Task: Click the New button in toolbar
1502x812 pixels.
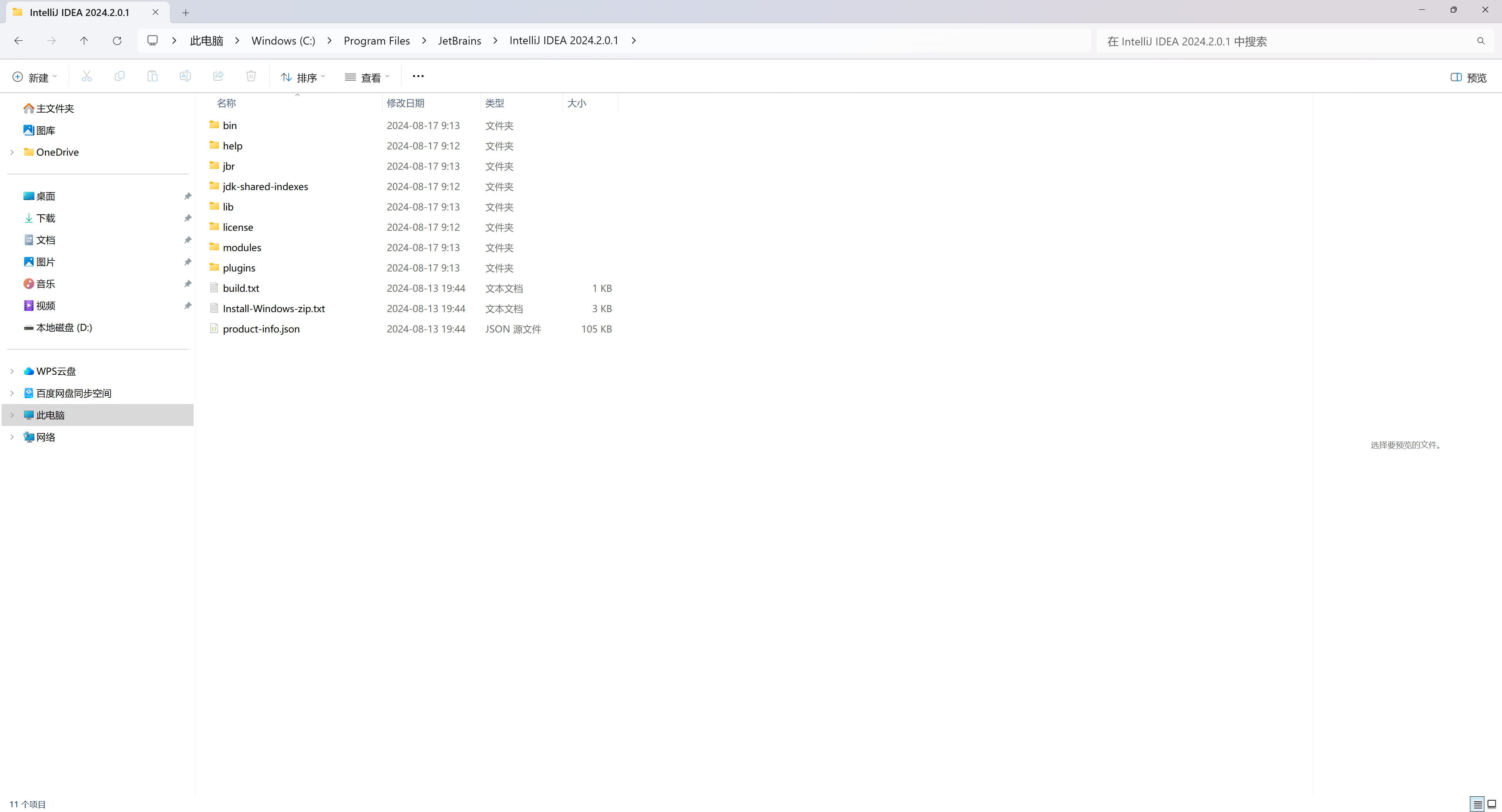Action: click(x=34, y=77)
